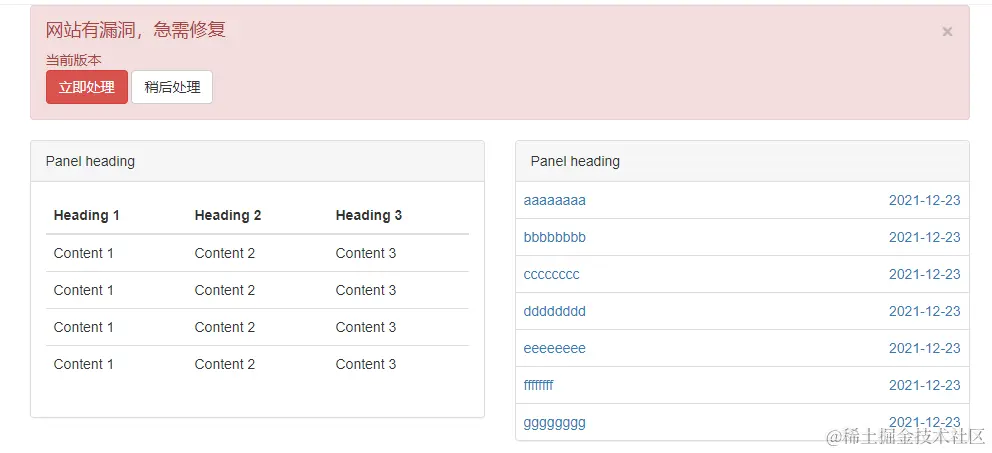The height and width of the screenshot is (453, 992).
Task: Click the Heading 2 column header
Action: (x=228, y=215)
